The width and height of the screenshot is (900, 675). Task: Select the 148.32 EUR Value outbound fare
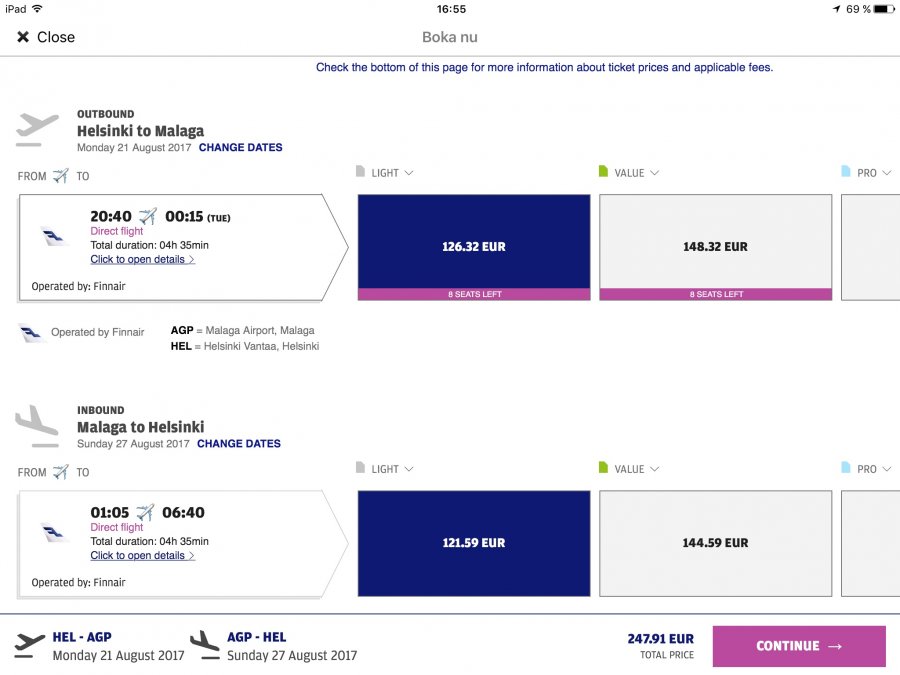[716, 247]
